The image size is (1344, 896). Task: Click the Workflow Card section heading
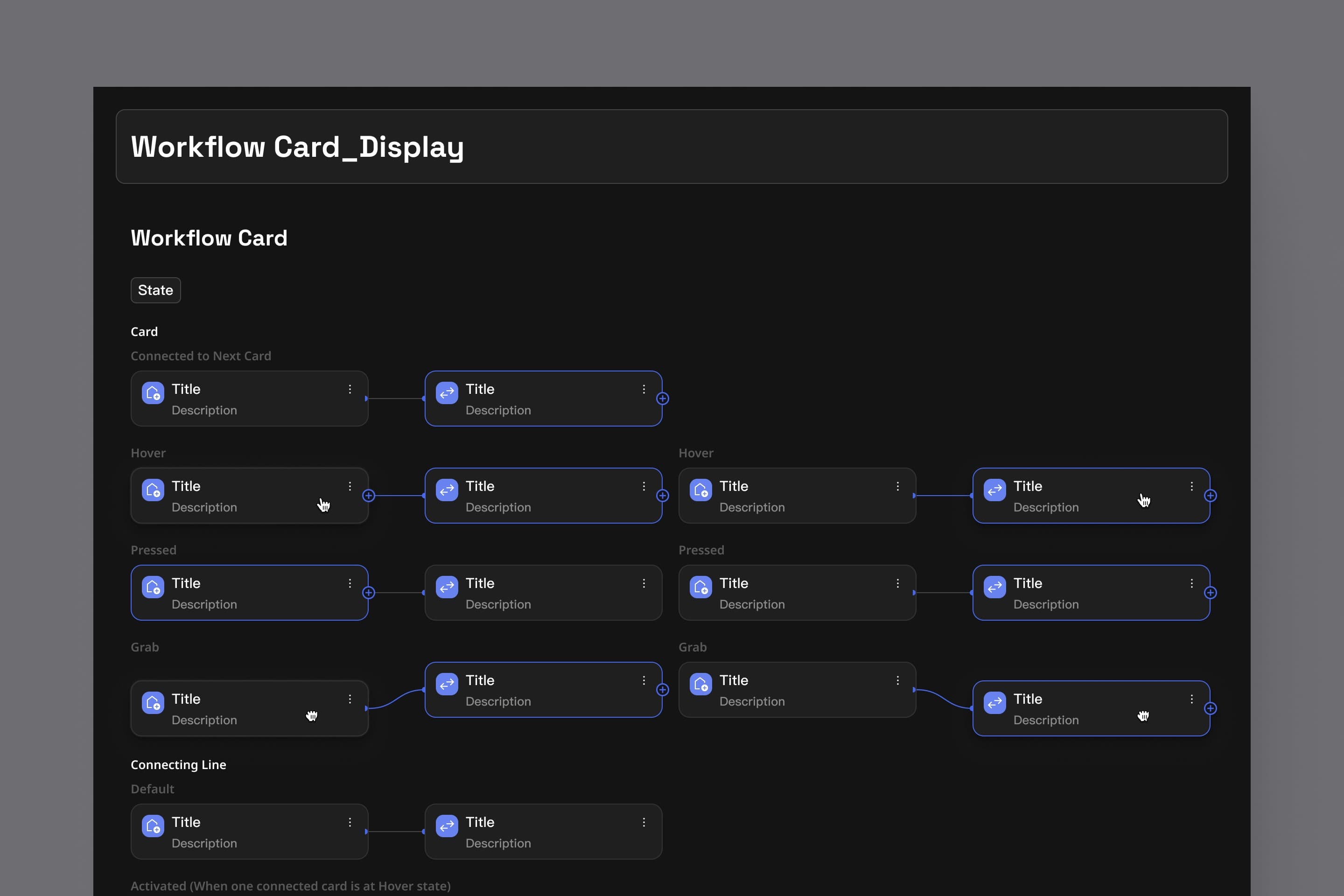[x=209, y=238]
